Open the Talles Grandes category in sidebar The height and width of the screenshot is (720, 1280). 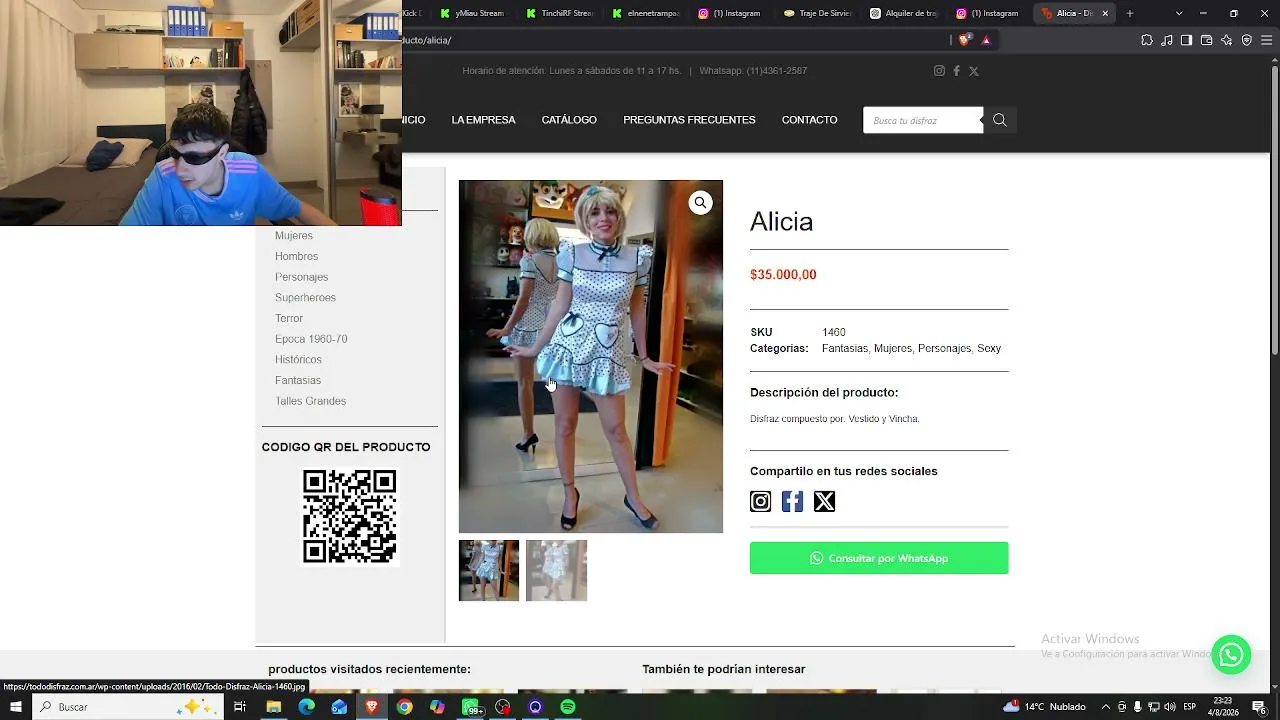pos(310,401)
